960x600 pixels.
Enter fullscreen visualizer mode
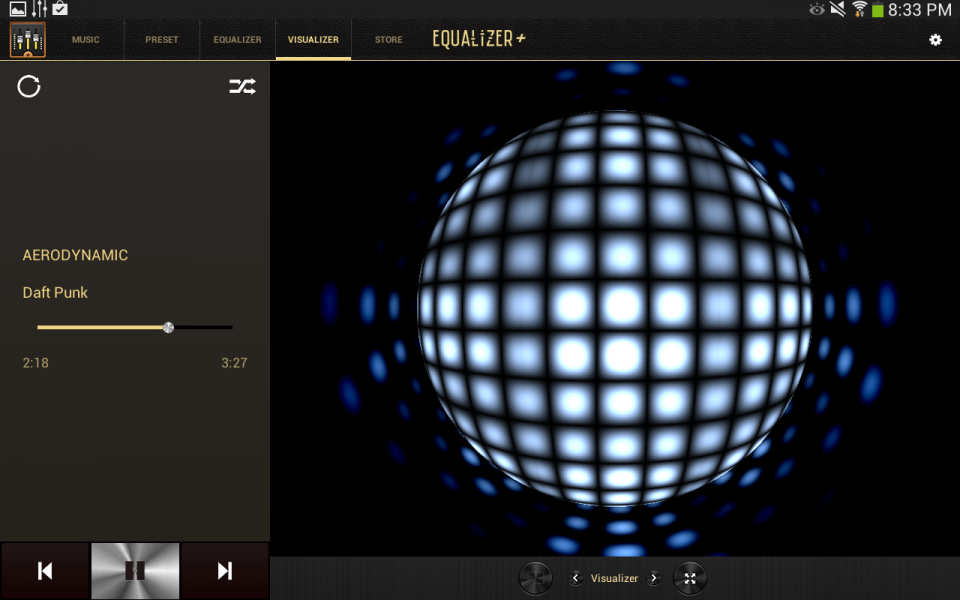pyautogui.click(x=690, y=578)
